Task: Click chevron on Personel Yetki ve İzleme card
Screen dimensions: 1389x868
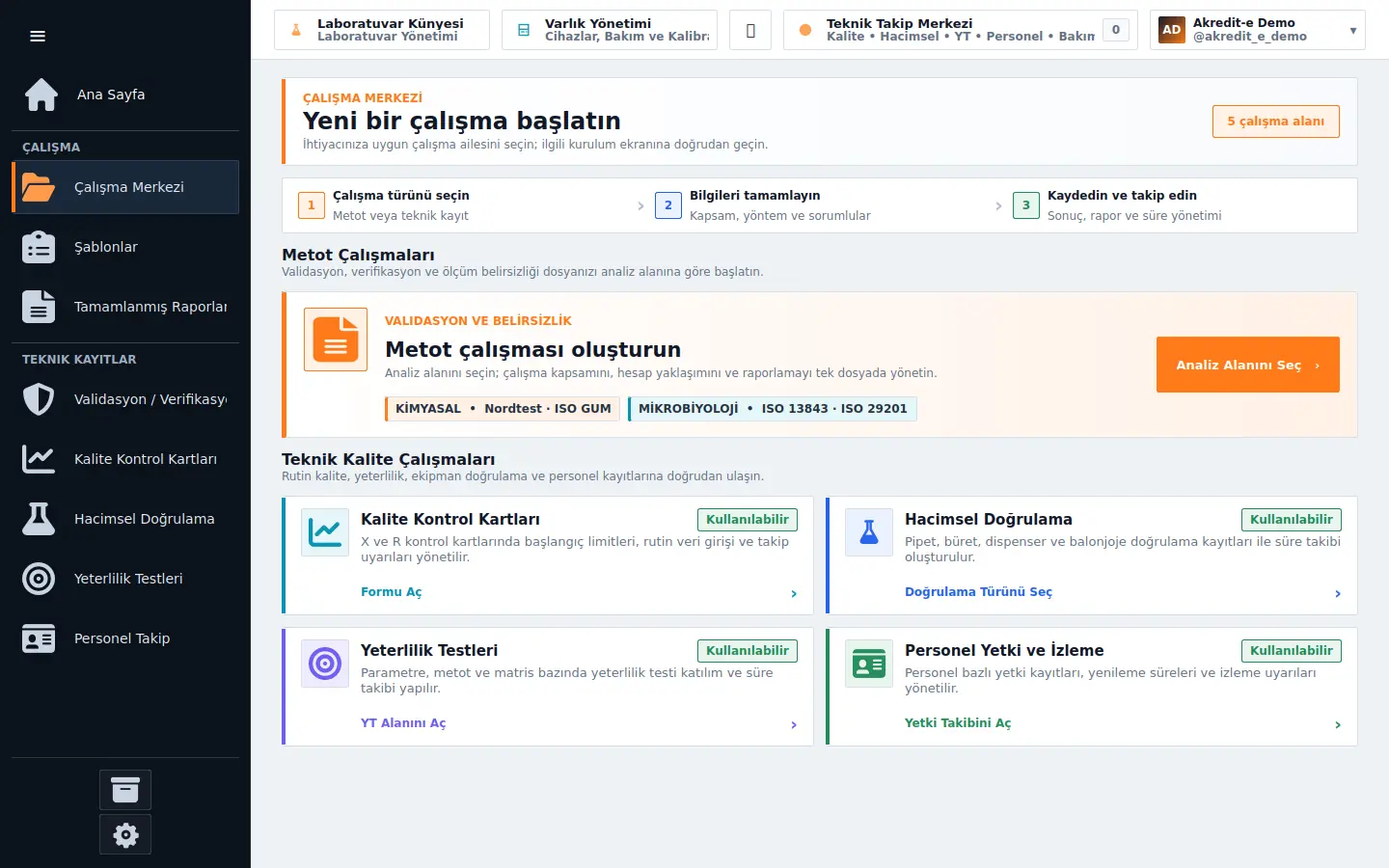Action: (x=1338, y=724)
